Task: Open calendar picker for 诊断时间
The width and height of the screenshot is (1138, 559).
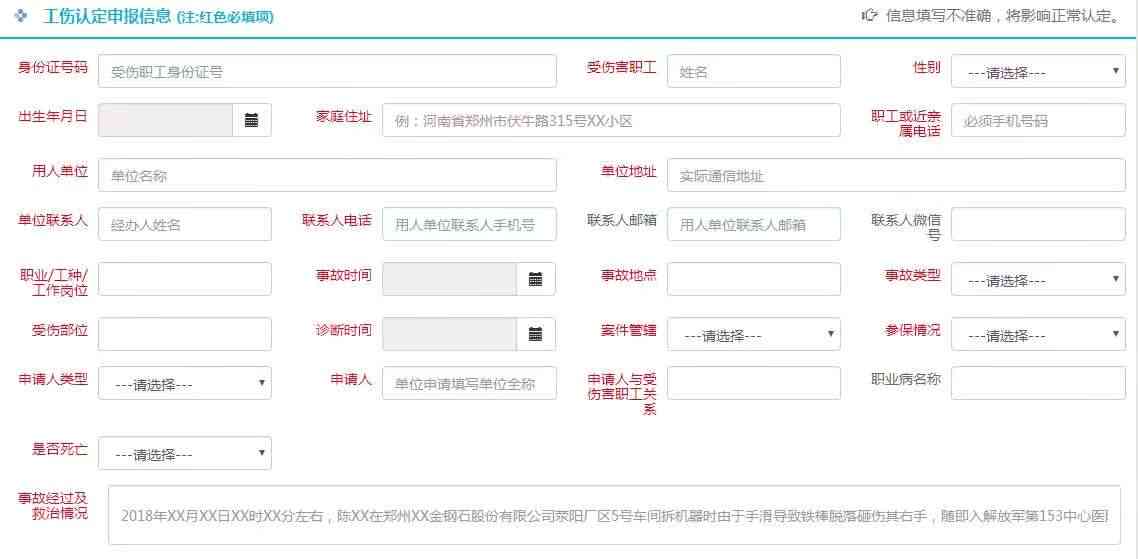Action: 536,334
